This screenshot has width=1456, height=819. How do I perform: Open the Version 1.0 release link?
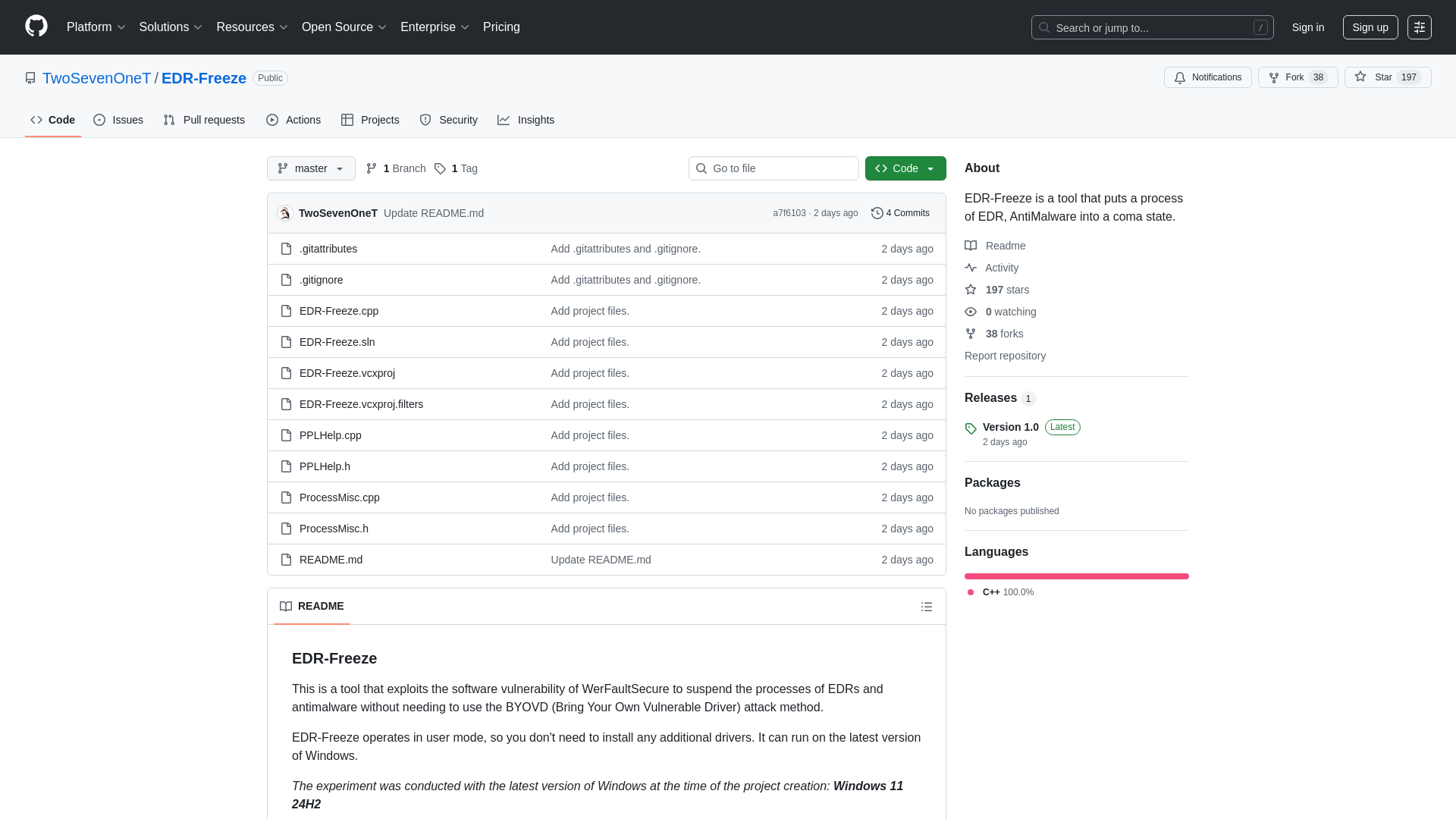pos(1011,427)
